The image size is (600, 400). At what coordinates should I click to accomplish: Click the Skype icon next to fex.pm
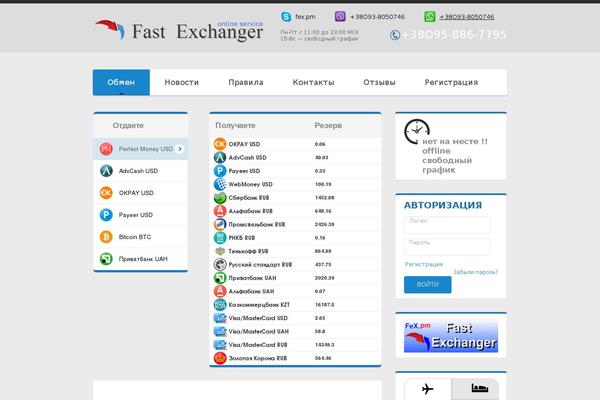click(x=286, y=17)
